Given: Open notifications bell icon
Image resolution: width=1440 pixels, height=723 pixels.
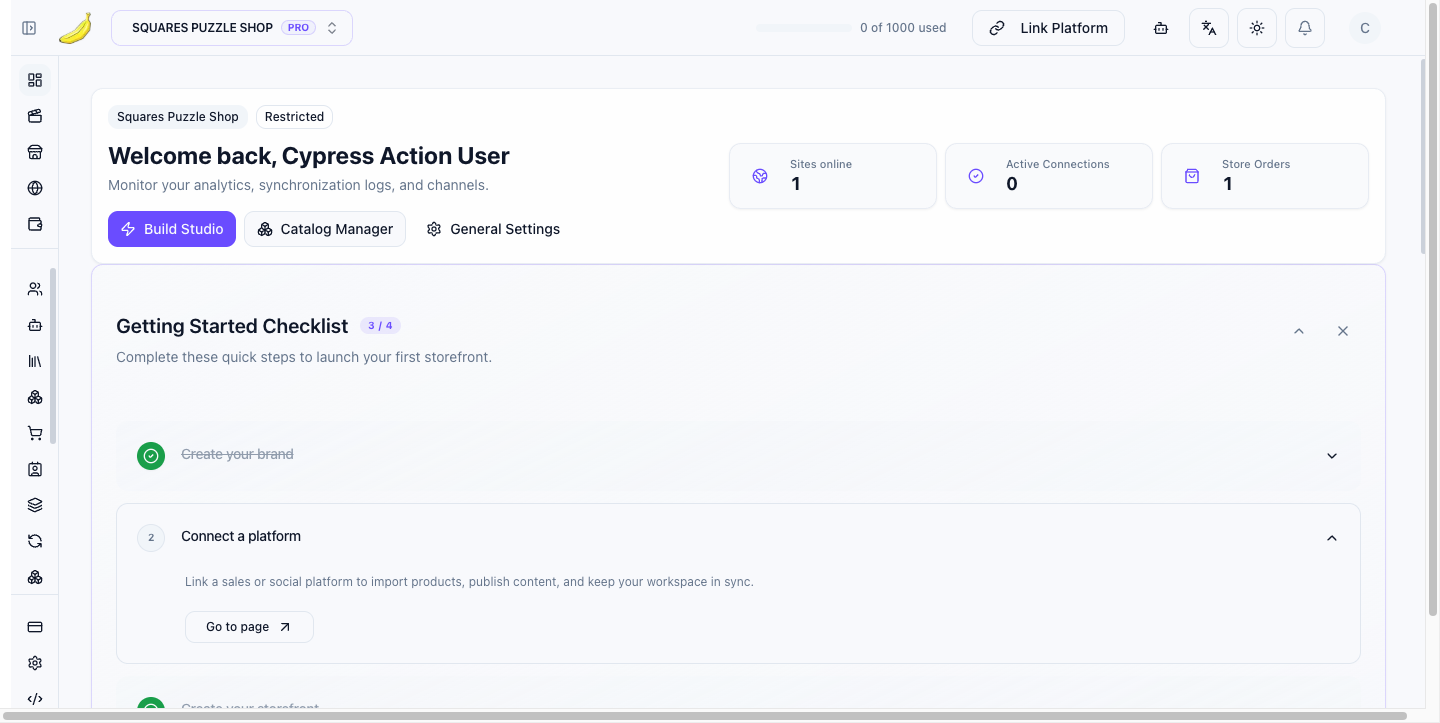Looking at the screenshot, I should 1305,28.
